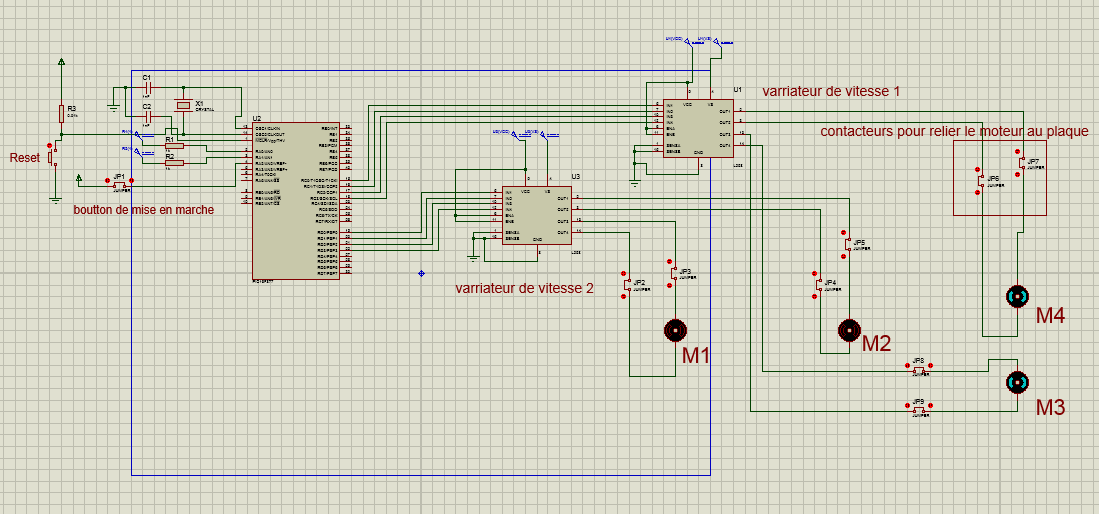Click the 'varriateur de vitesse 2' label
The height and width of the screenshot is (514, 1099).
click(524, 288)
